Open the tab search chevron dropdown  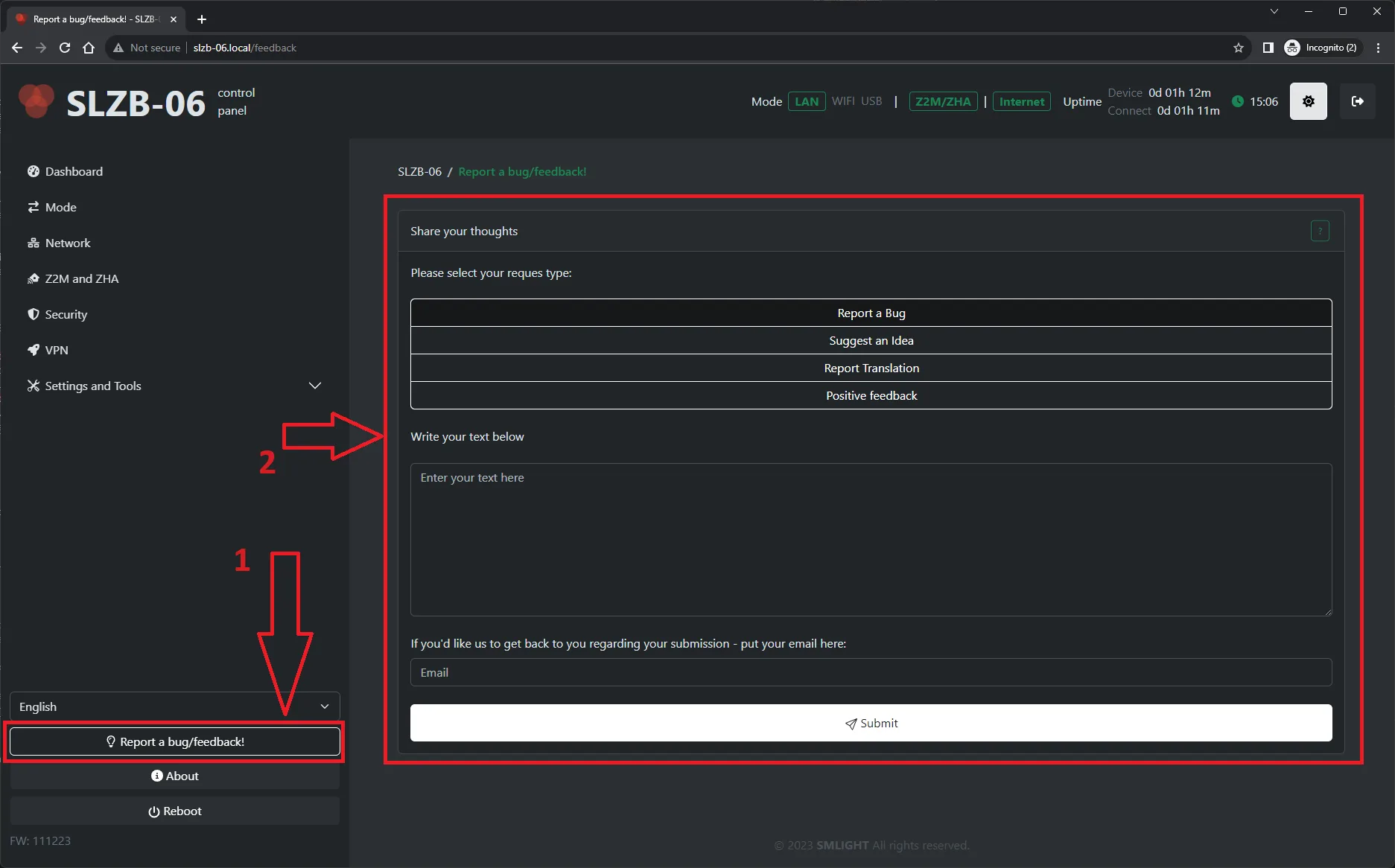point(1274,12)
